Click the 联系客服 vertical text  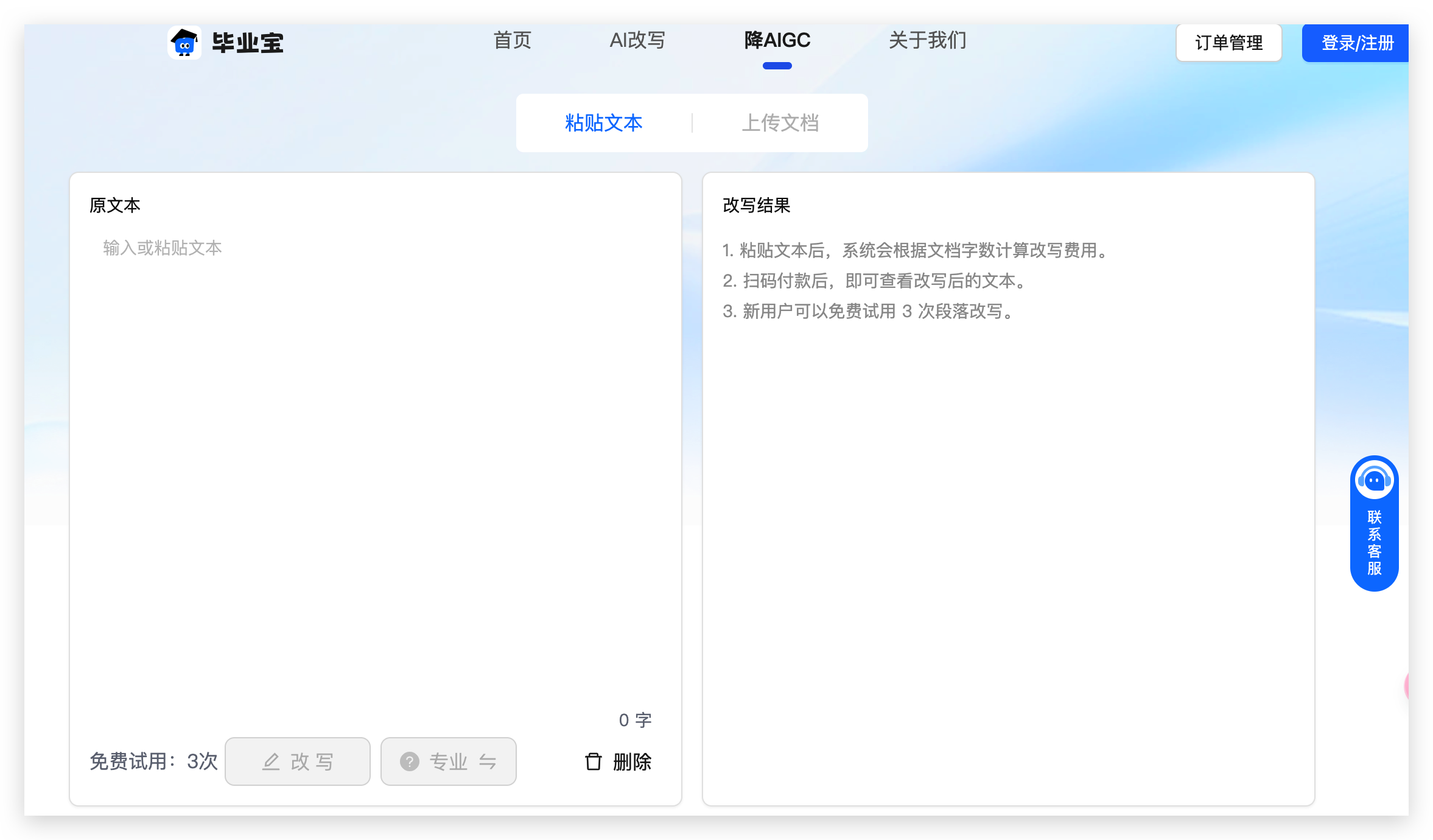click(x=1374, y=543)
